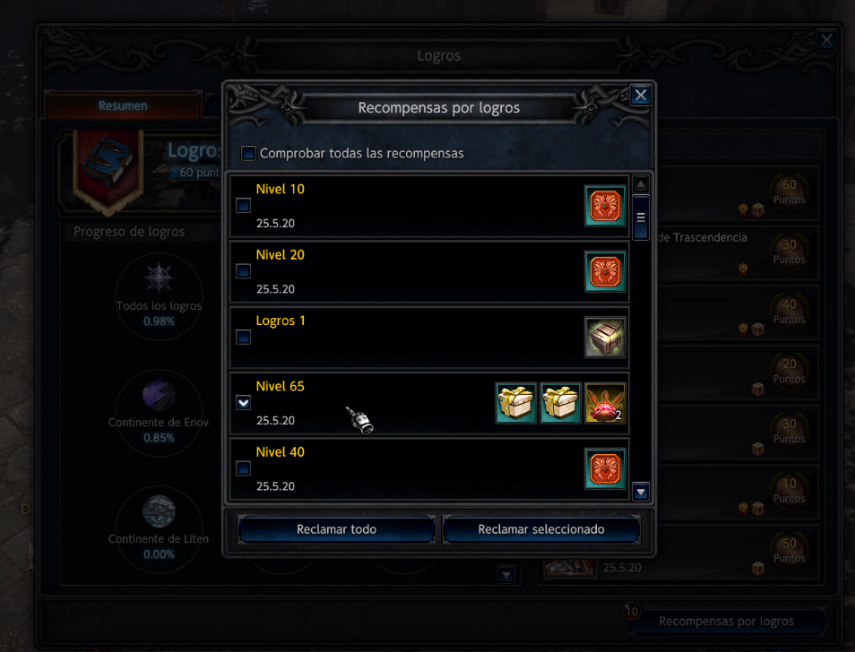Click the reward list scroll down arrow
The width and height of the screenshot is (855, 652).
point(641,492)
